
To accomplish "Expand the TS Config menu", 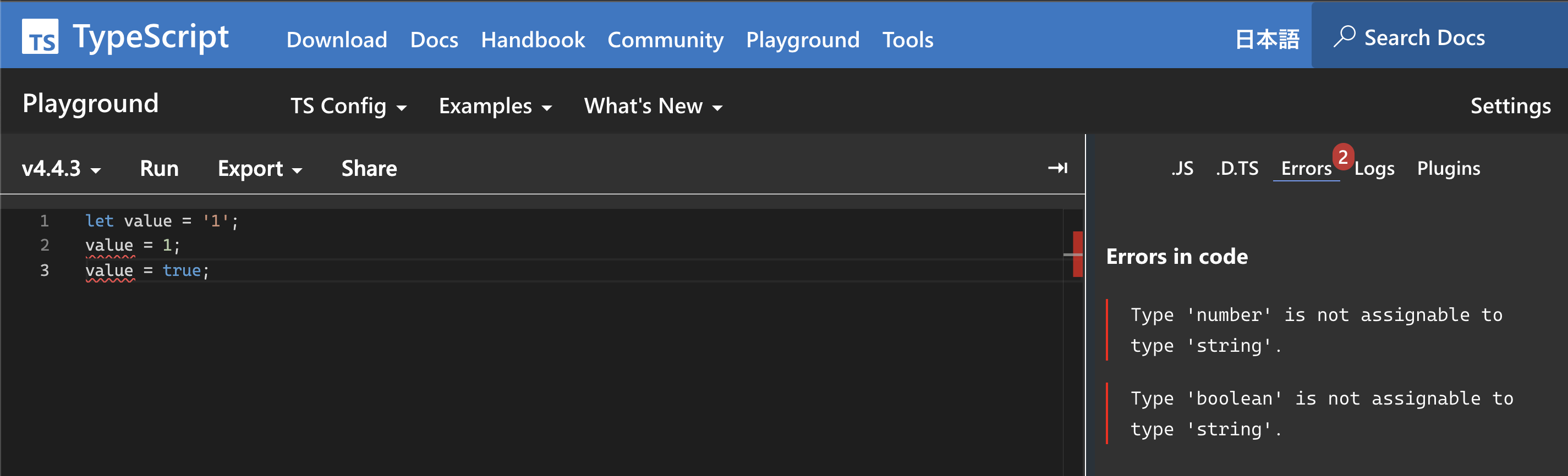I will (348, 107).
